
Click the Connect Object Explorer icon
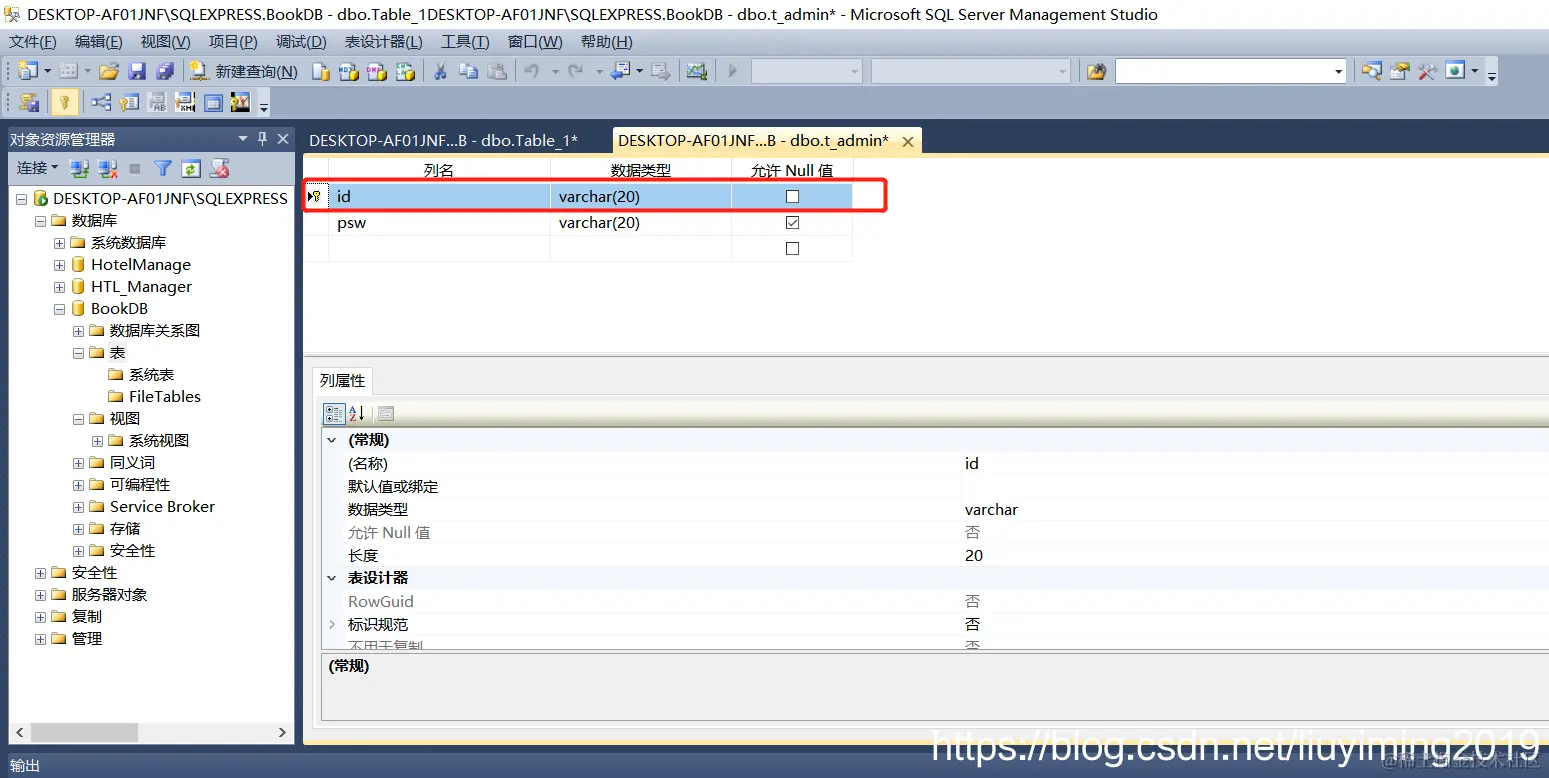pos(79,168)
